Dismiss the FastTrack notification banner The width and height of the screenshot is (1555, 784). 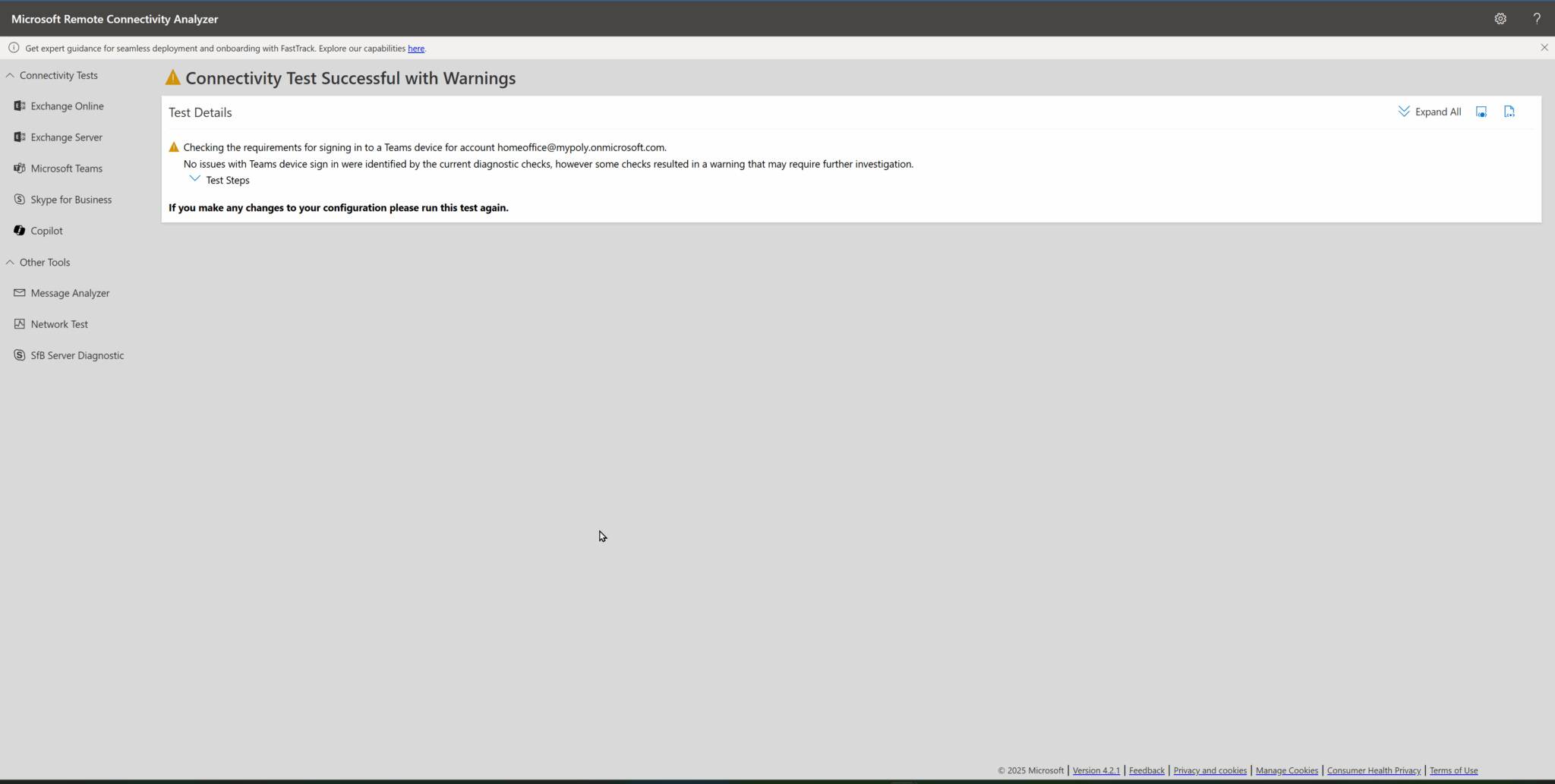point(1544,47)
